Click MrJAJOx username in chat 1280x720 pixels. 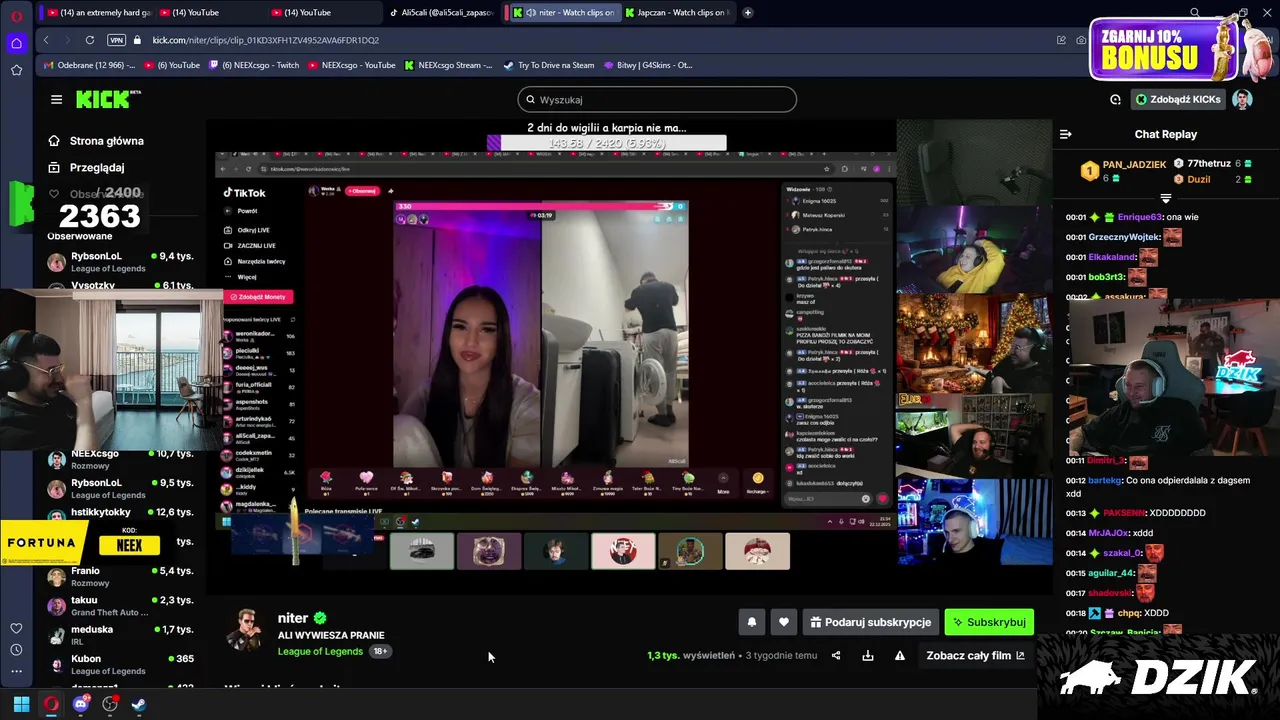coord(1108,533)
